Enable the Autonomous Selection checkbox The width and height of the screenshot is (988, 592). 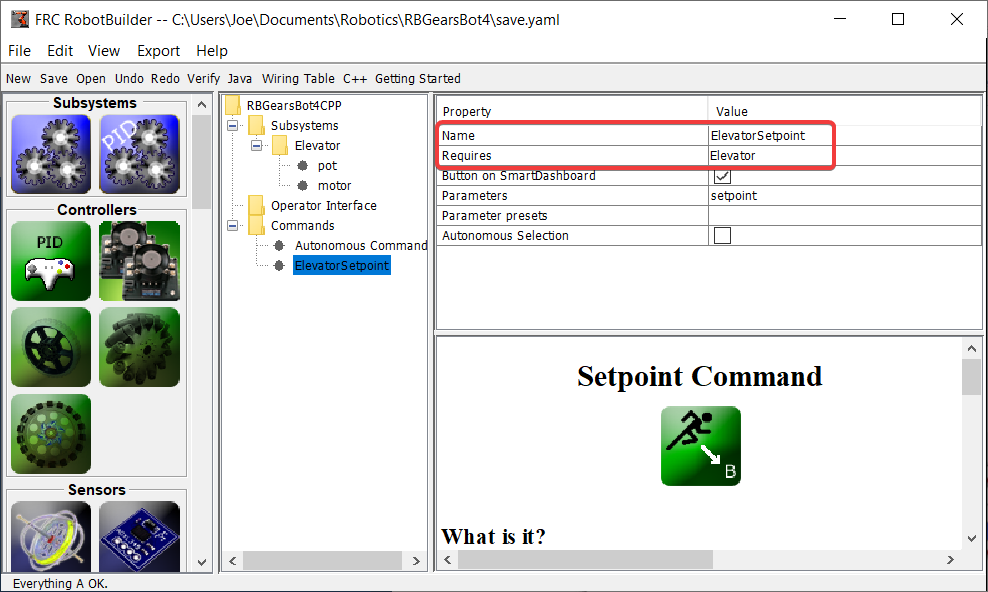click(722, 235)
